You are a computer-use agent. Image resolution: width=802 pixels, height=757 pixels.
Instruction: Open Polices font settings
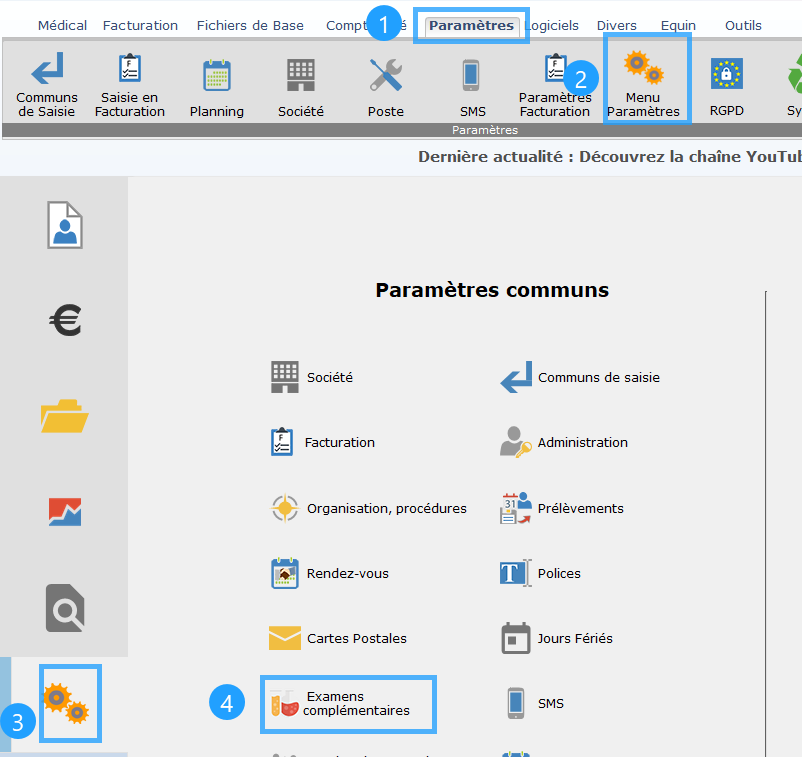tap(540, 573)
